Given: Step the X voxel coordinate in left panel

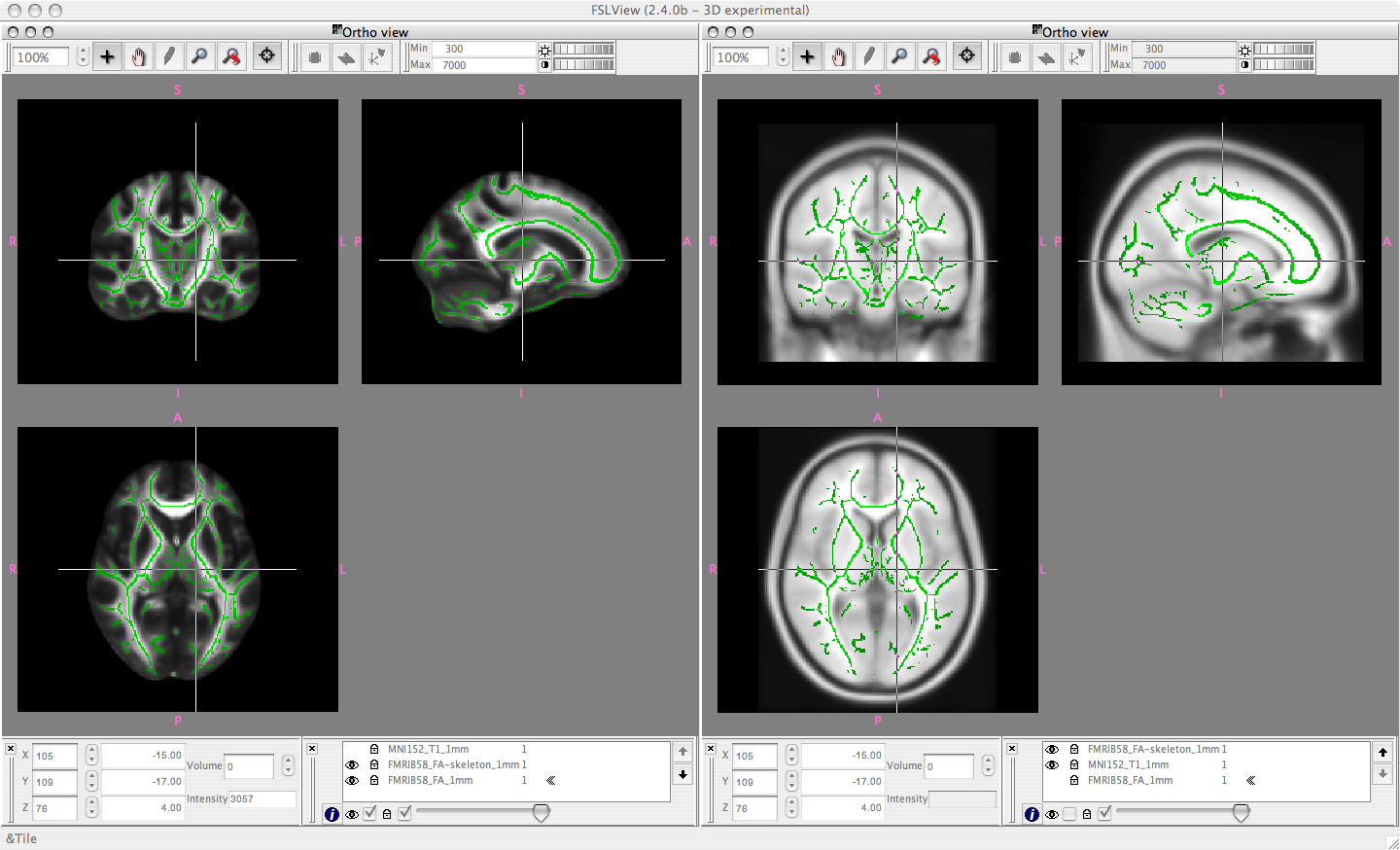Looking at the screenshot, I should click(91, 755).
